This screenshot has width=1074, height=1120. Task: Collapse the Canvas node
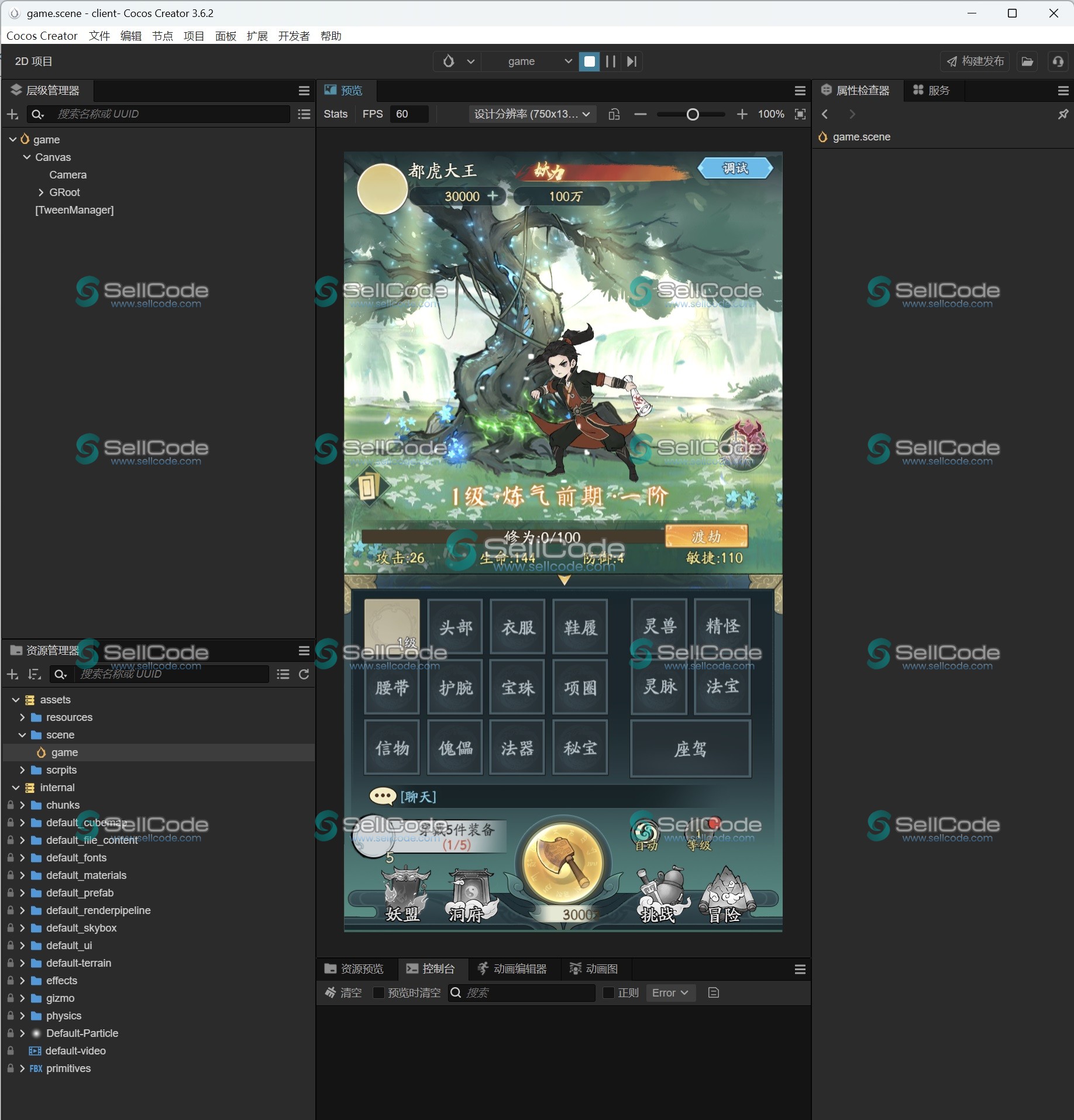coord(27,157)
